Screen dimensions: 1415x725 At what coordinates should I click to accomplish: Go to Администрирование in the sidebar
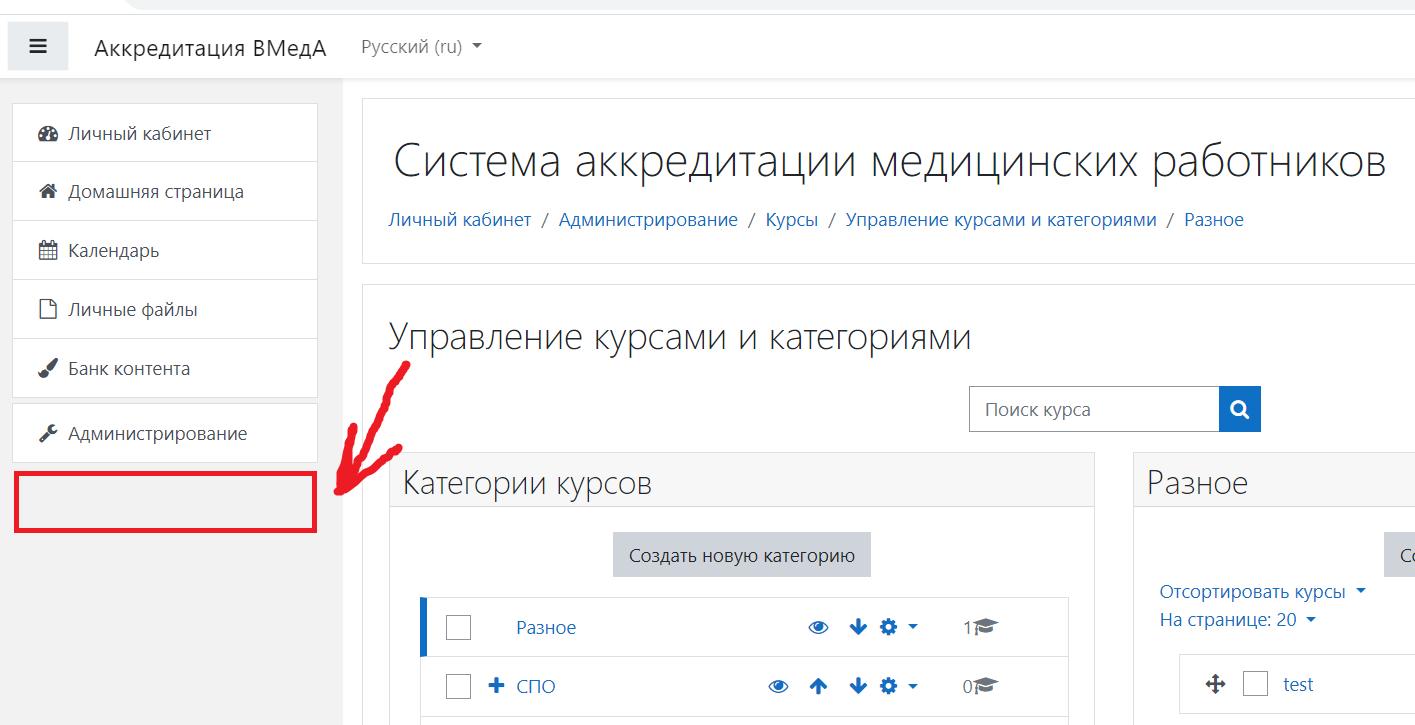click(157, 434)
